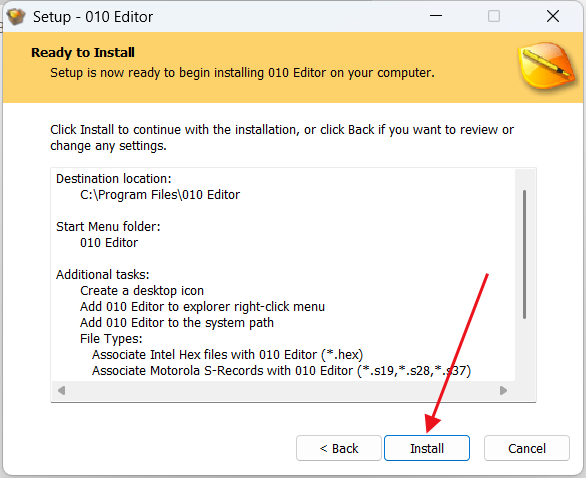Screen dimensions: 586x478
Task: Click the 'Create a desktop icon' line
Action: [142, 291]
